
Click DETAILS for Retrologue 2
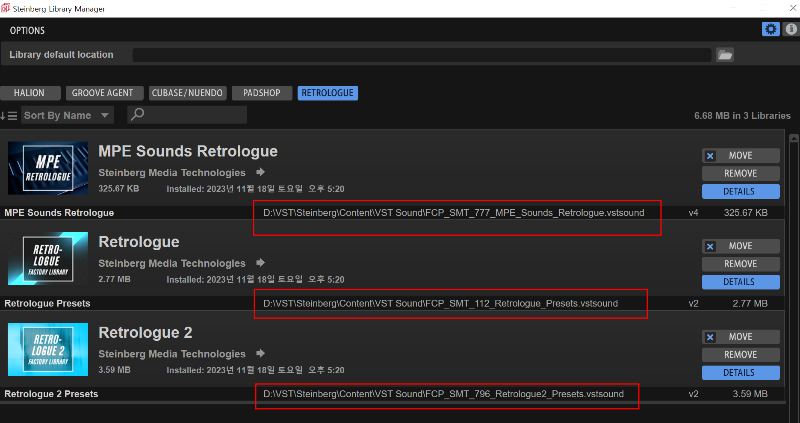pos(741,372)
